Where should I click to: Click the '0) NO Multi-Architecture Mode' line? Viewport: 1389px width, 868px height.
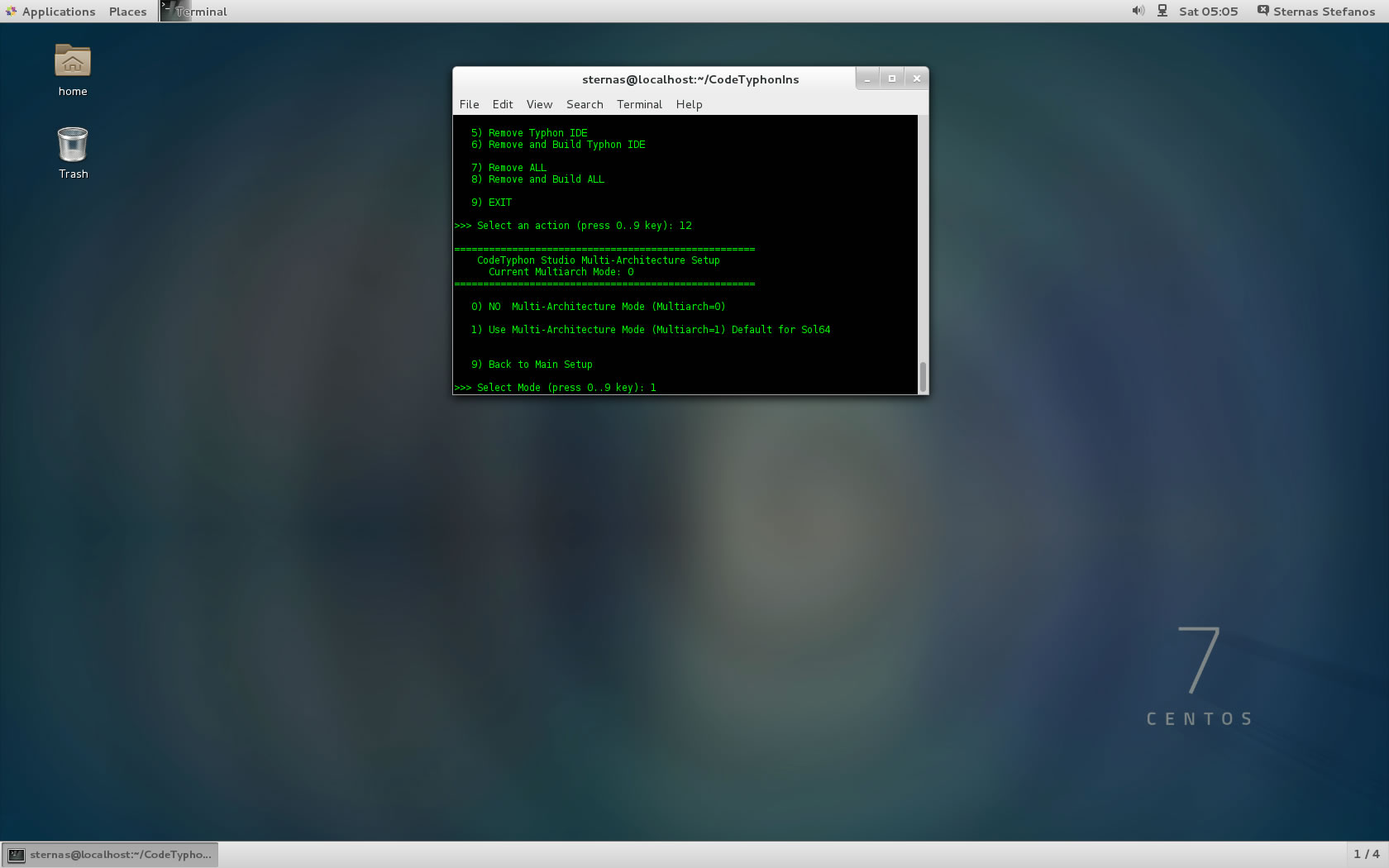(x=598, y=307)
